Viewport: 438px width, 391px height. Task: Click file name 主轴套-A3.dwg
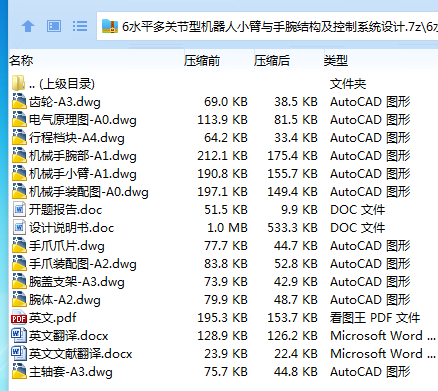(71, 372)
